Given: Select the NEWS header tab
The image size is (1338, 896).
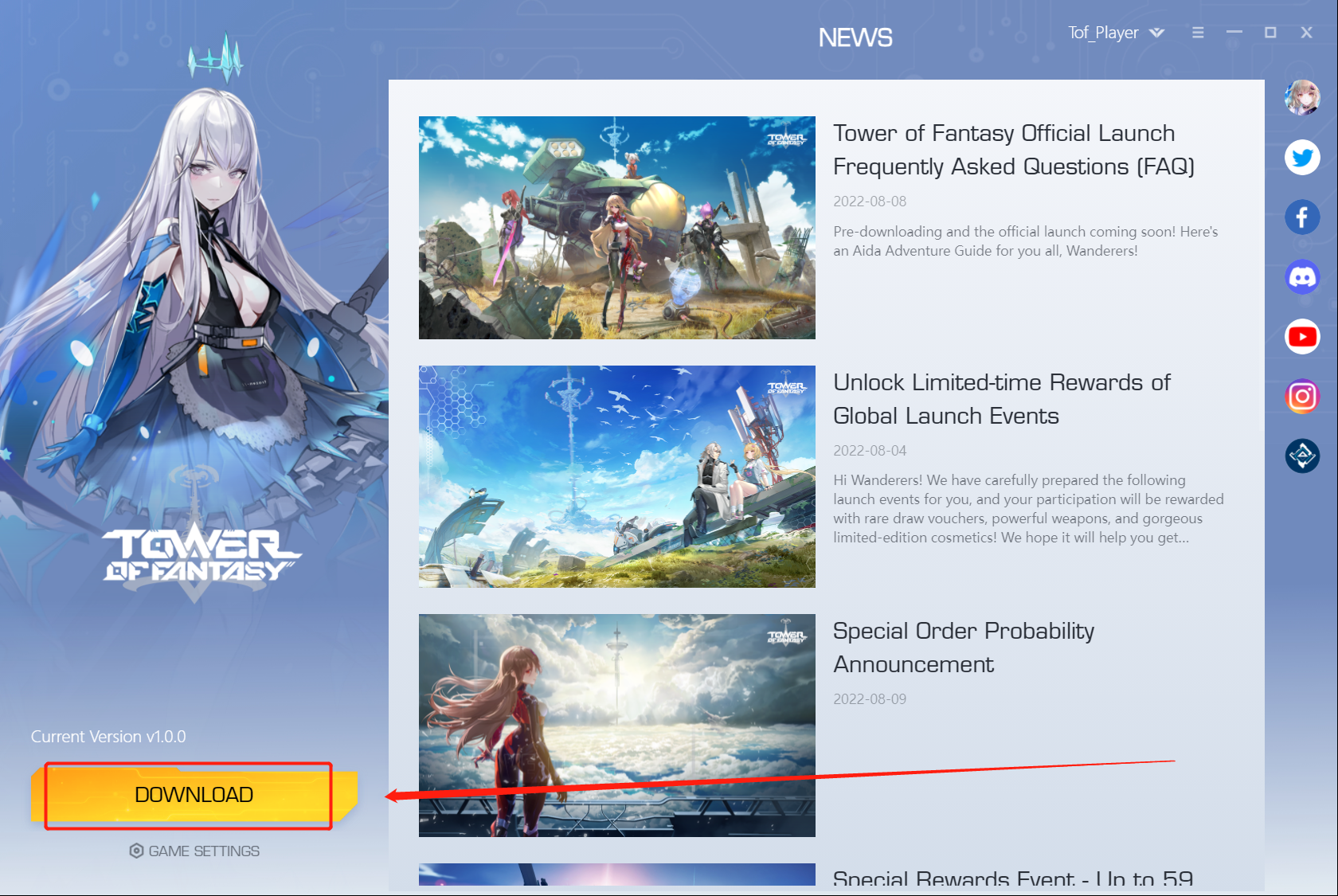Looking at the screenshot, I should [855, 37].
